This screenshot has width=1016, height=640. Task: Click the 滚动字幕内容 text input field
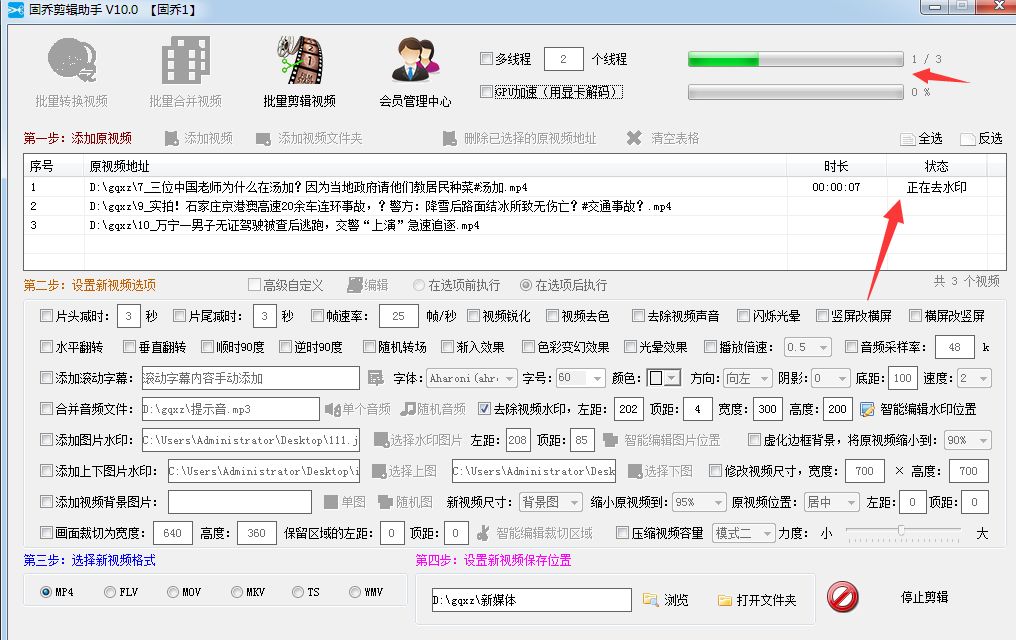click(x=251, y=378)
